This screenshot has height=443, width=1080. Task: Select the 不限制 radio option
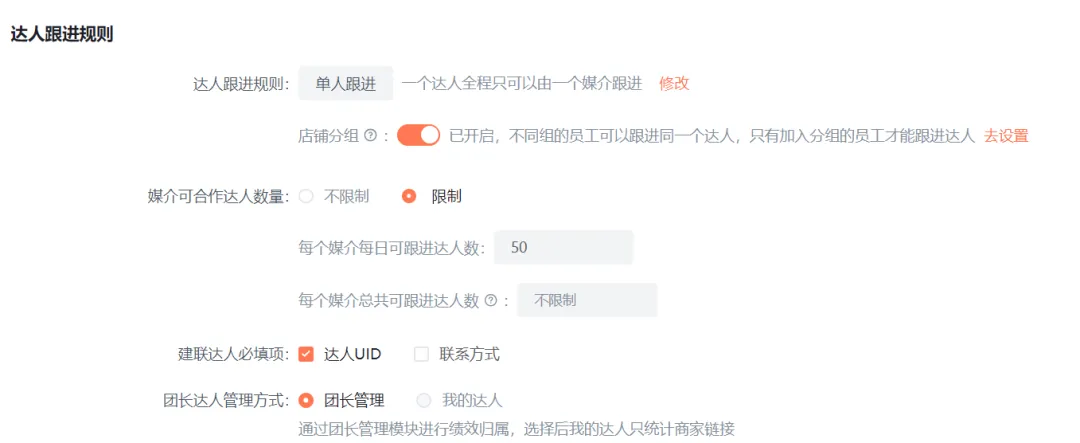pyautogui.click(x=307, y=197)
